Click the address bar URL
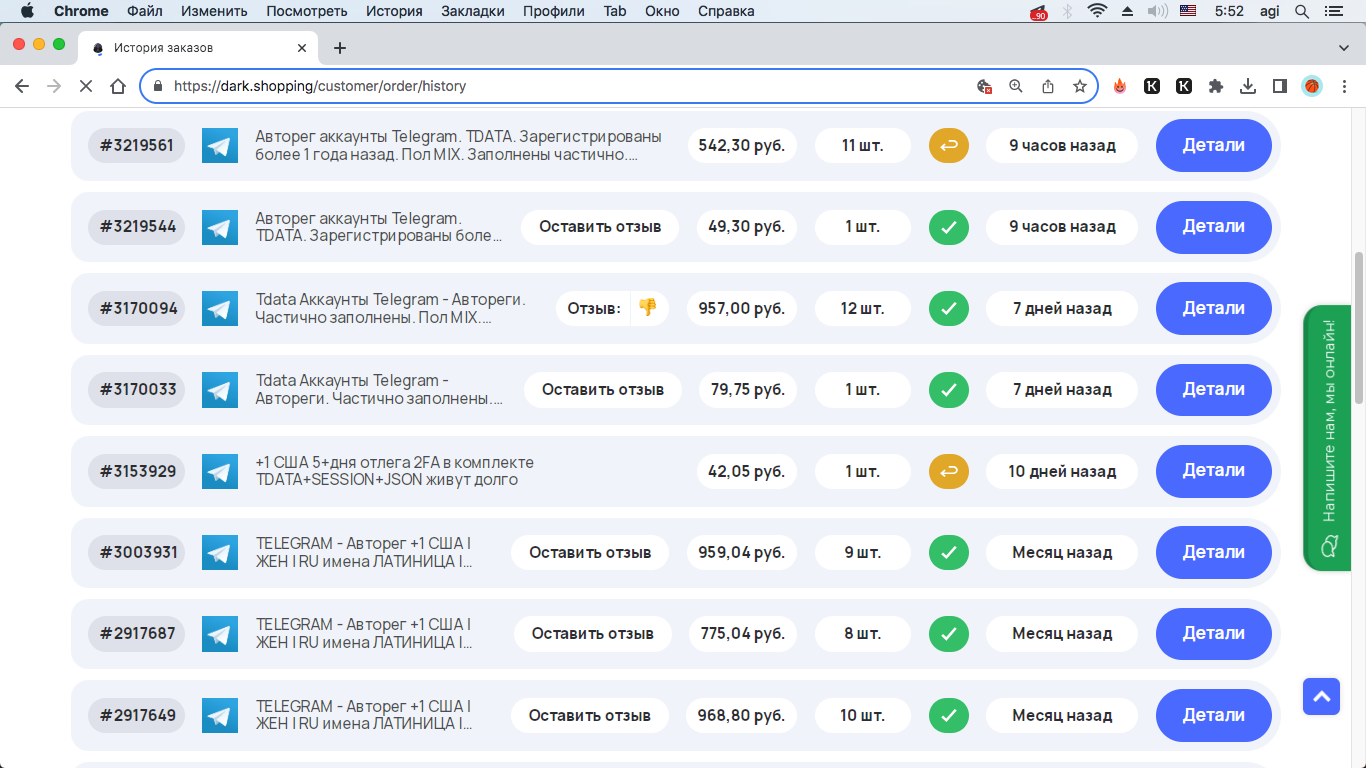The height and width of the screenshot is (768, 1366). [x=320, y=86]
